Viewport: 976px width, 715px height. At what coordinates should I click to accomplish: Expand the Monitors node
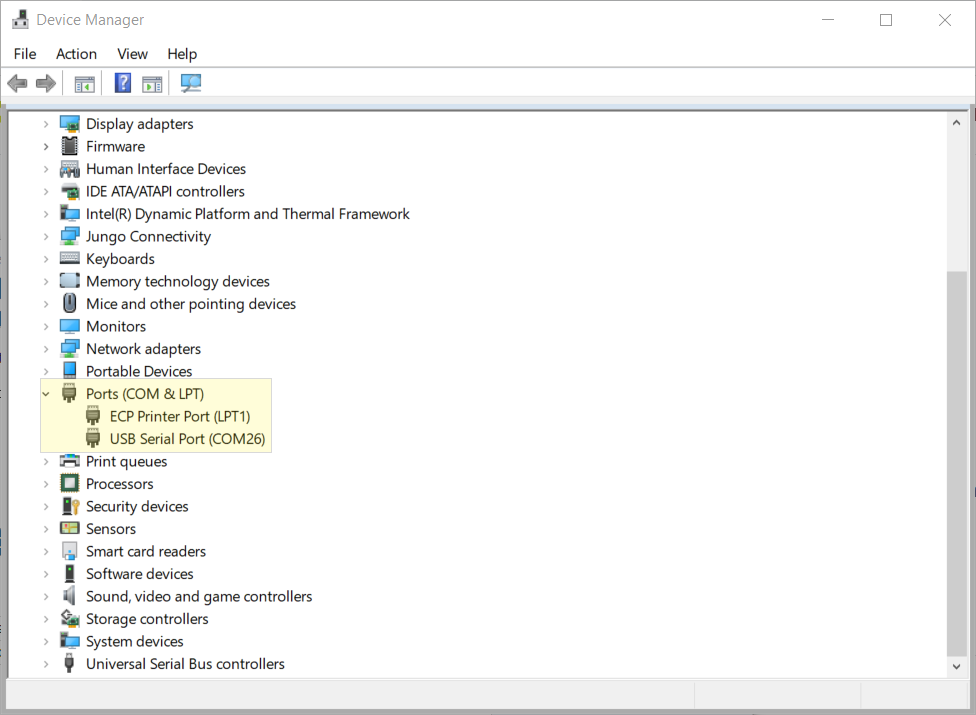46,327
